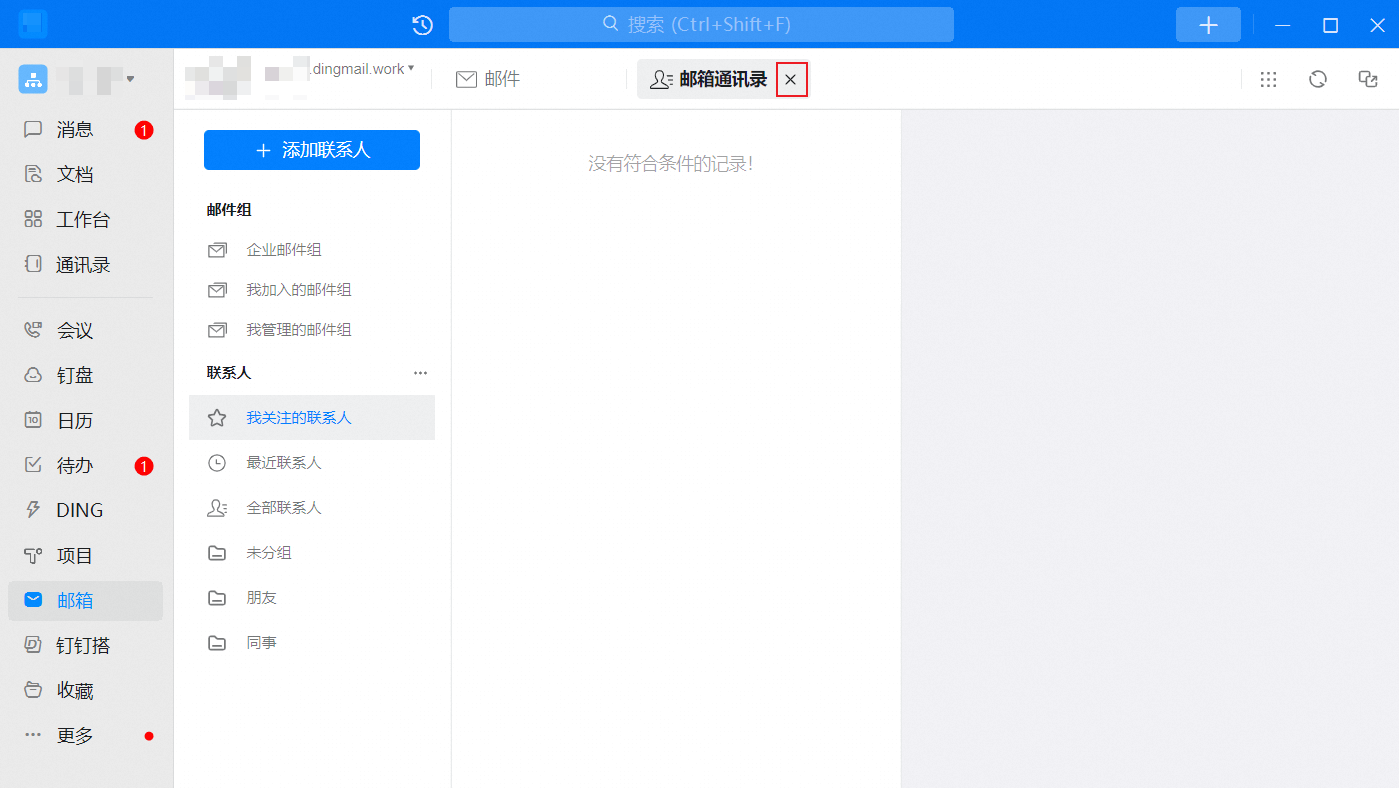Viewport: 1399px width, 788px height.
Task: Click the 日历 calendar icon
Action: coord(33,420)
